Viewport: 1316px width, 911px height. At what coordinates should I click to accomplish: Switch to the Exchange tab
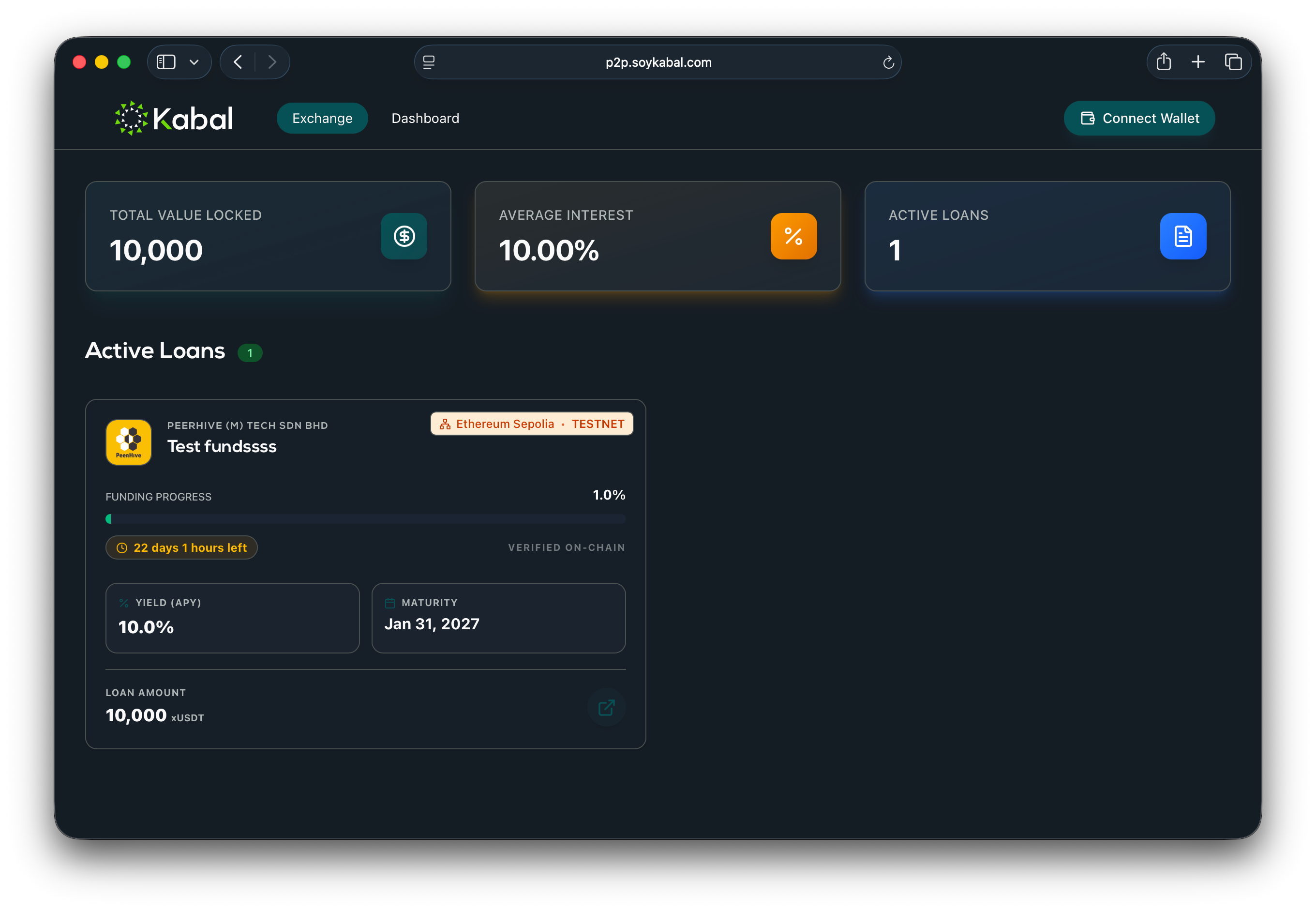(x=322, y=118)
